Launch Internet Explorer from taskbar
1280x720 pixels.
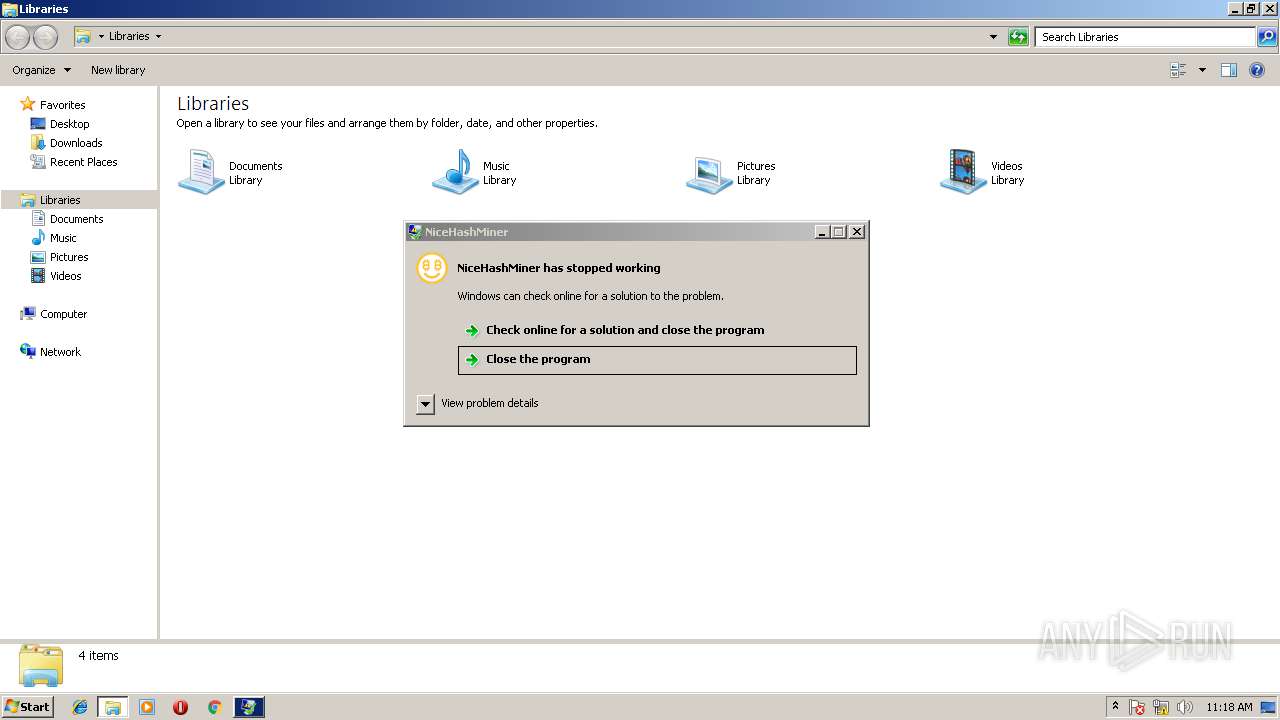coord(80,707)
